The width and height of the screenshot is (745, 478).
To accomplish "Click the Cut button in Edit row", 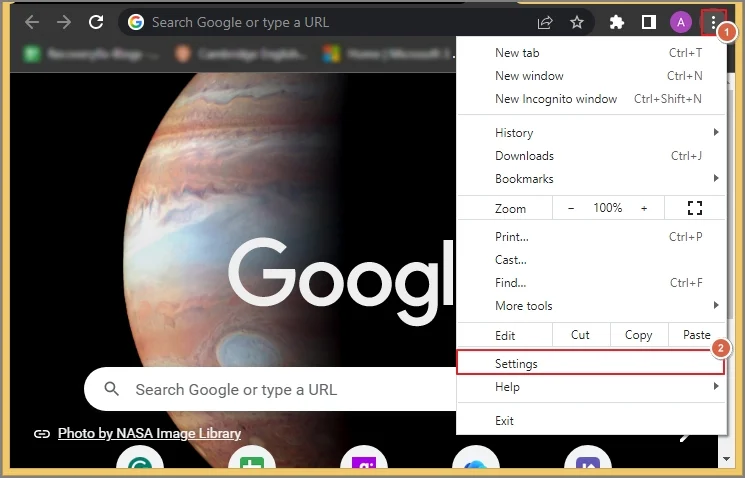I will (x=581, y=335).
